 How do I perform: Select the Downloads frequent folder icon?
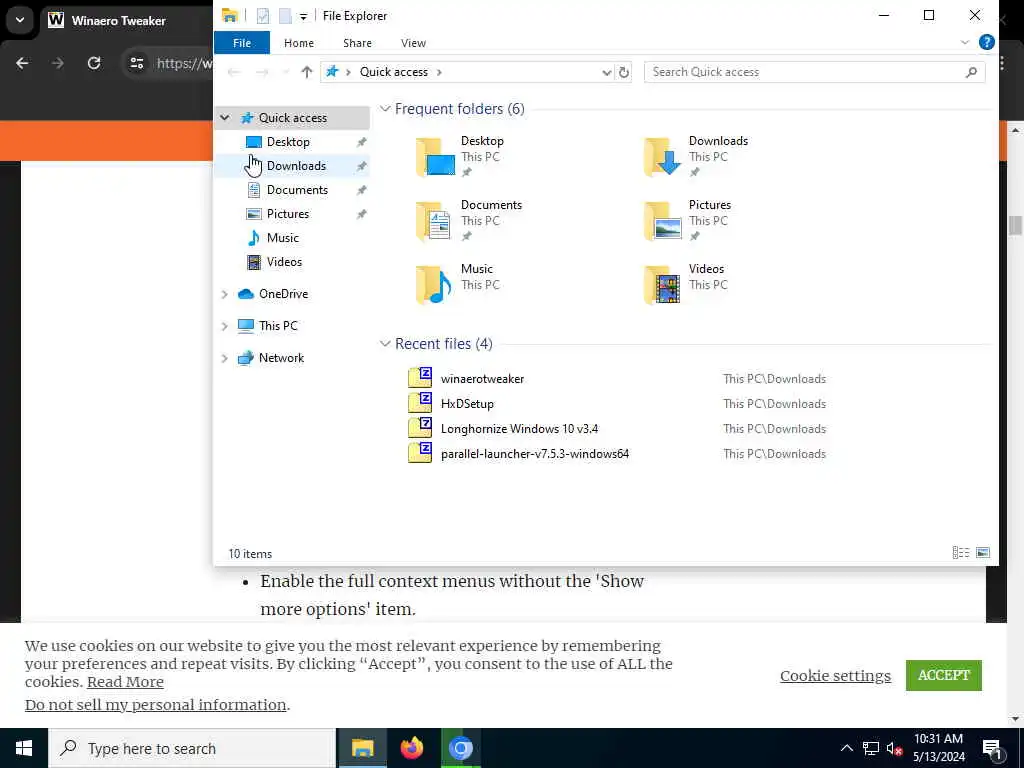(662, 157)
